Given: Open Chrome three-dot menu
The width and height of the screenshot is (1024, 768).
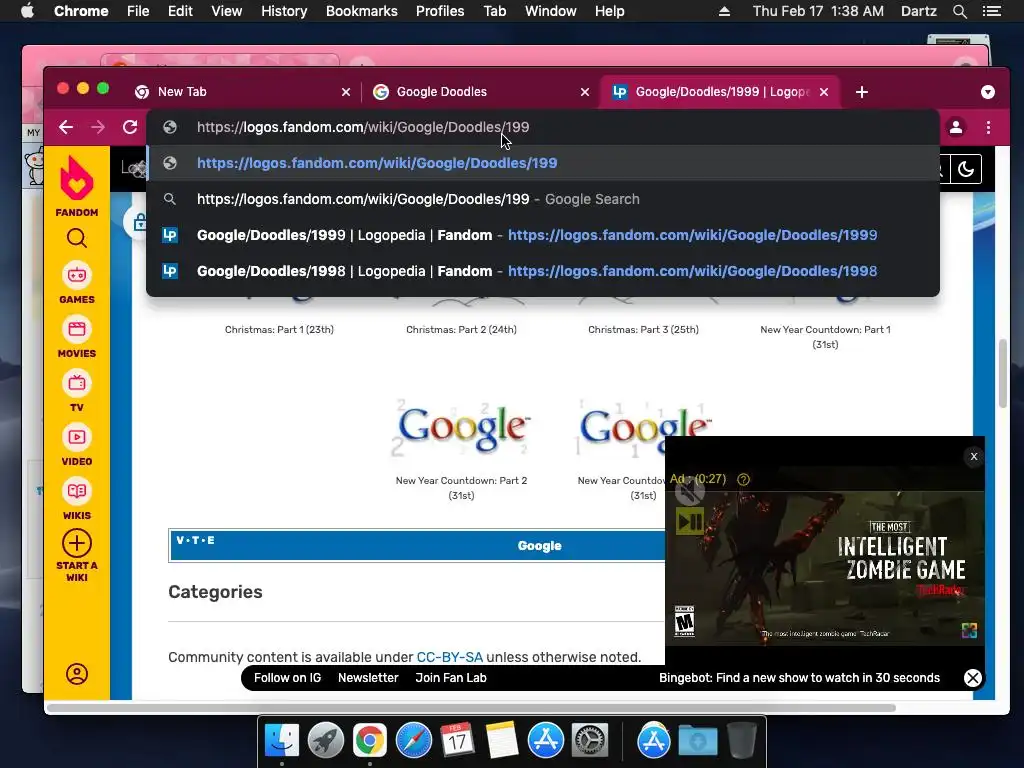Looking at the screenshot, I should pos(989,127).
